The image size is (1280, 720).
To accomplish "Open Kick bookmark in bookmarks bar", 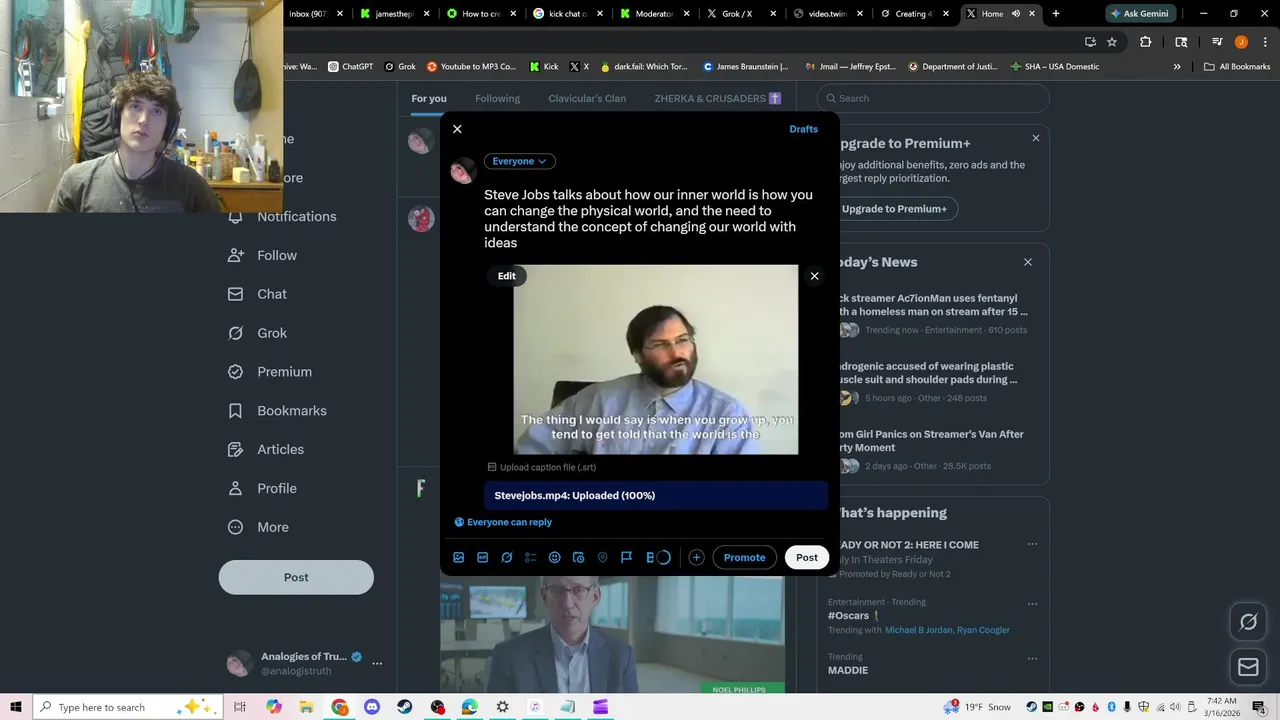I will pos(544,67).
